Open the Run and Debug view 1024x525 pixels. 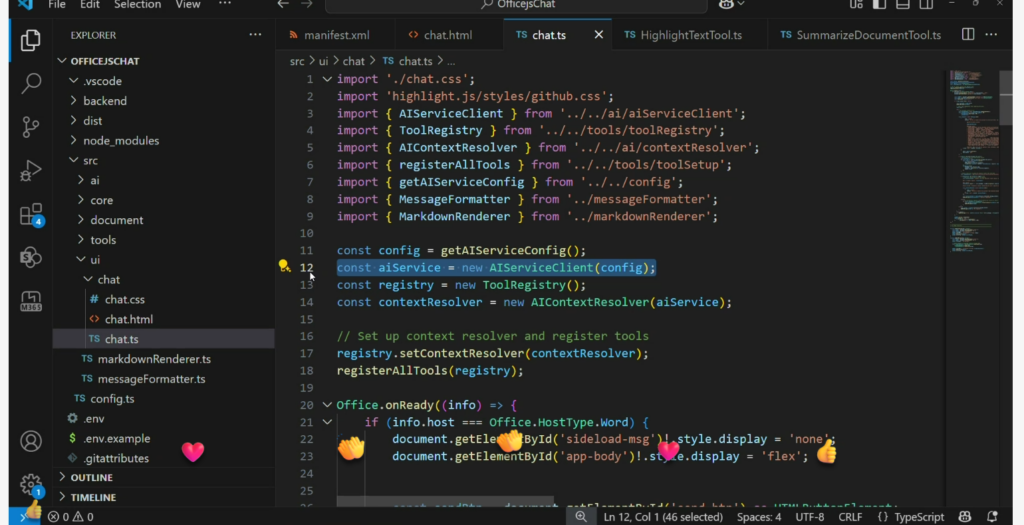[31, 171]
